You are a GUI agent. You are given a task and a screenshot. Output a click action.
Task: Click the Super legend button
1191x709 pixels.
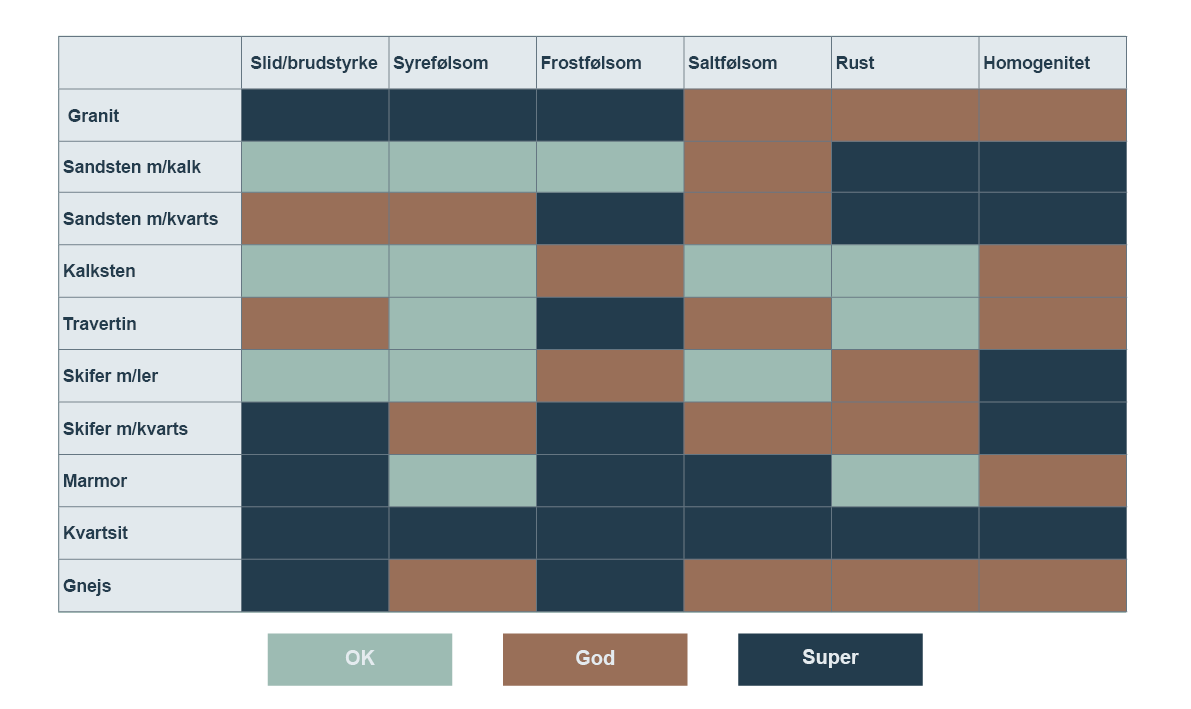click(x=830, y=659)
